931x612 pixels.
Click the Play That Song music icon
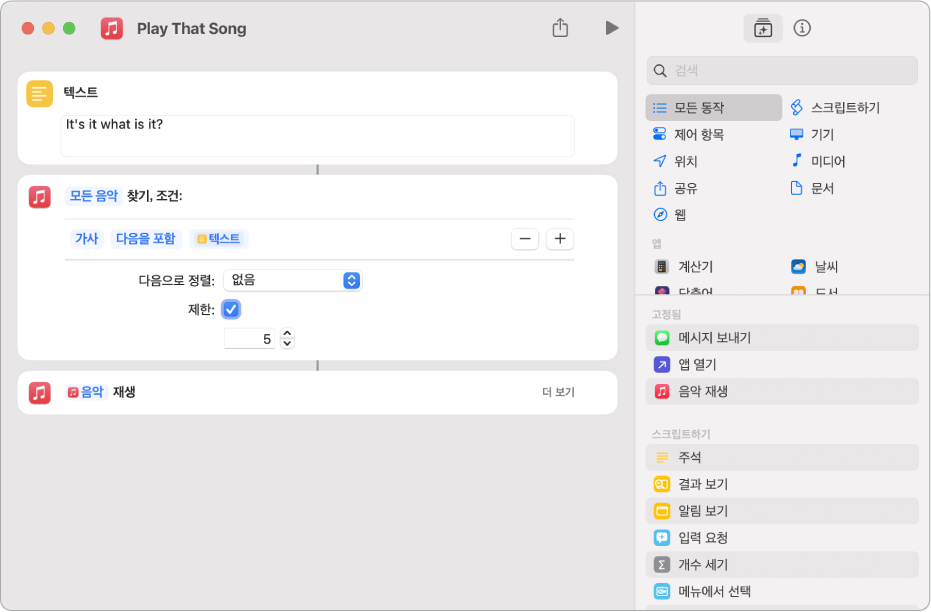[x=112, y=28]
